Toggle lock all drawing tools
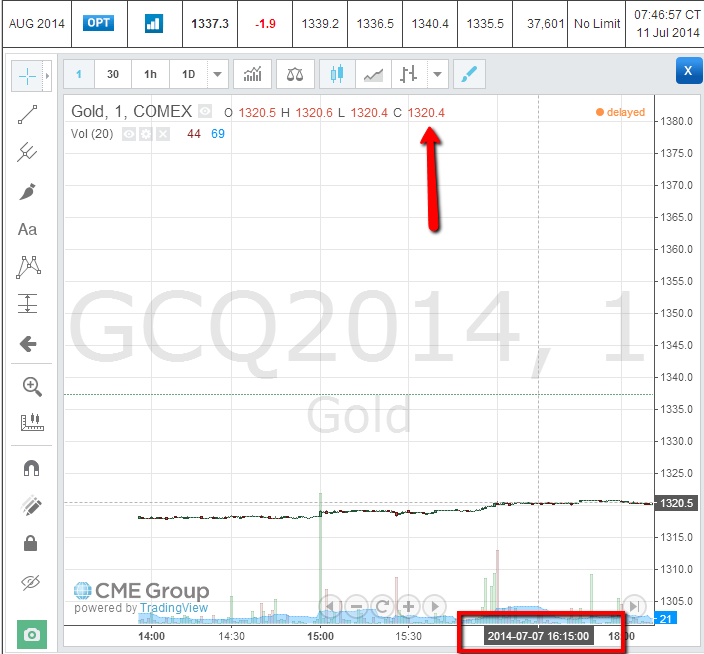 click(x=31, y=543)
